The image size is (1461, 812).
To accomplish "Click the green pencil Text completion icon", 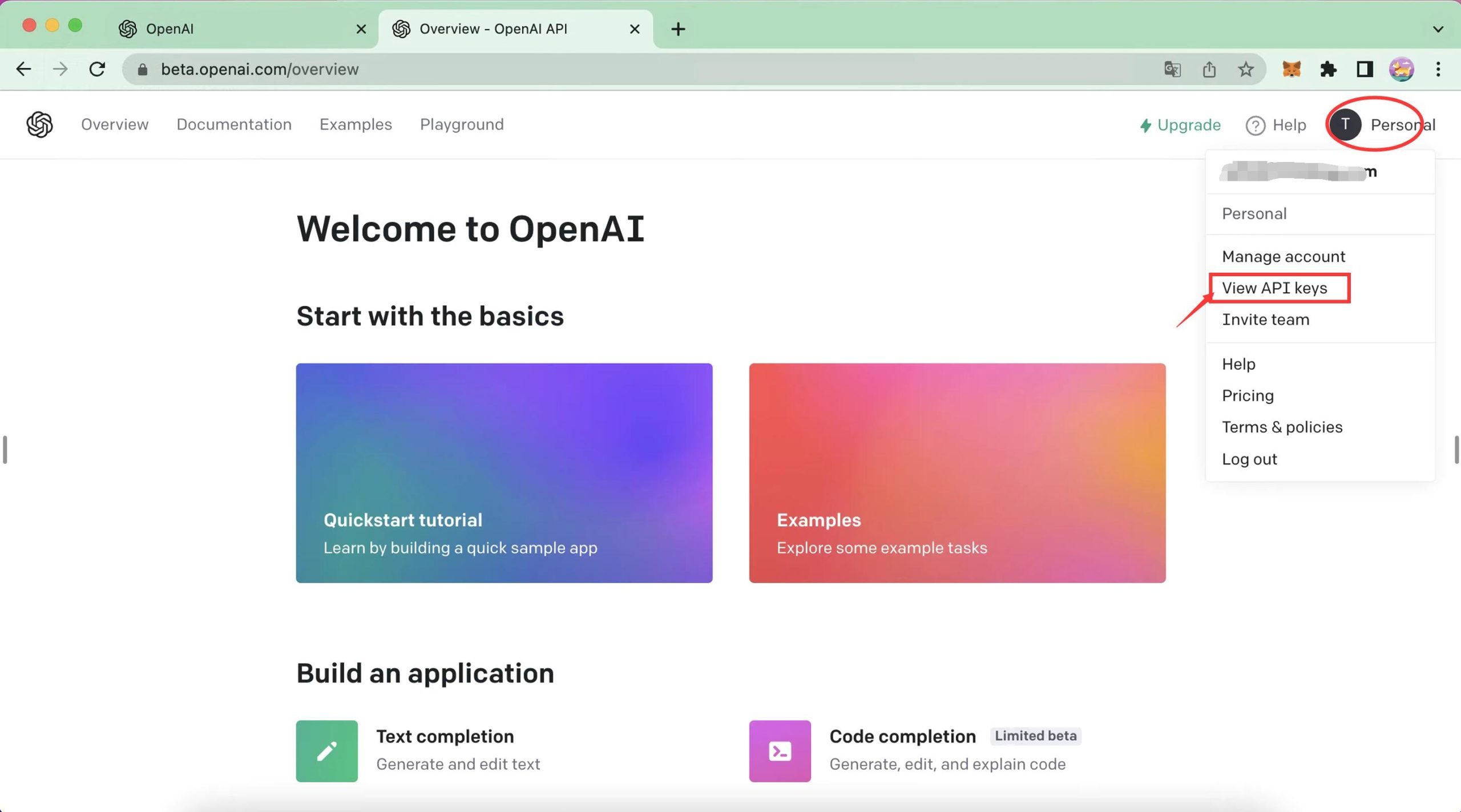I will 326,751.
